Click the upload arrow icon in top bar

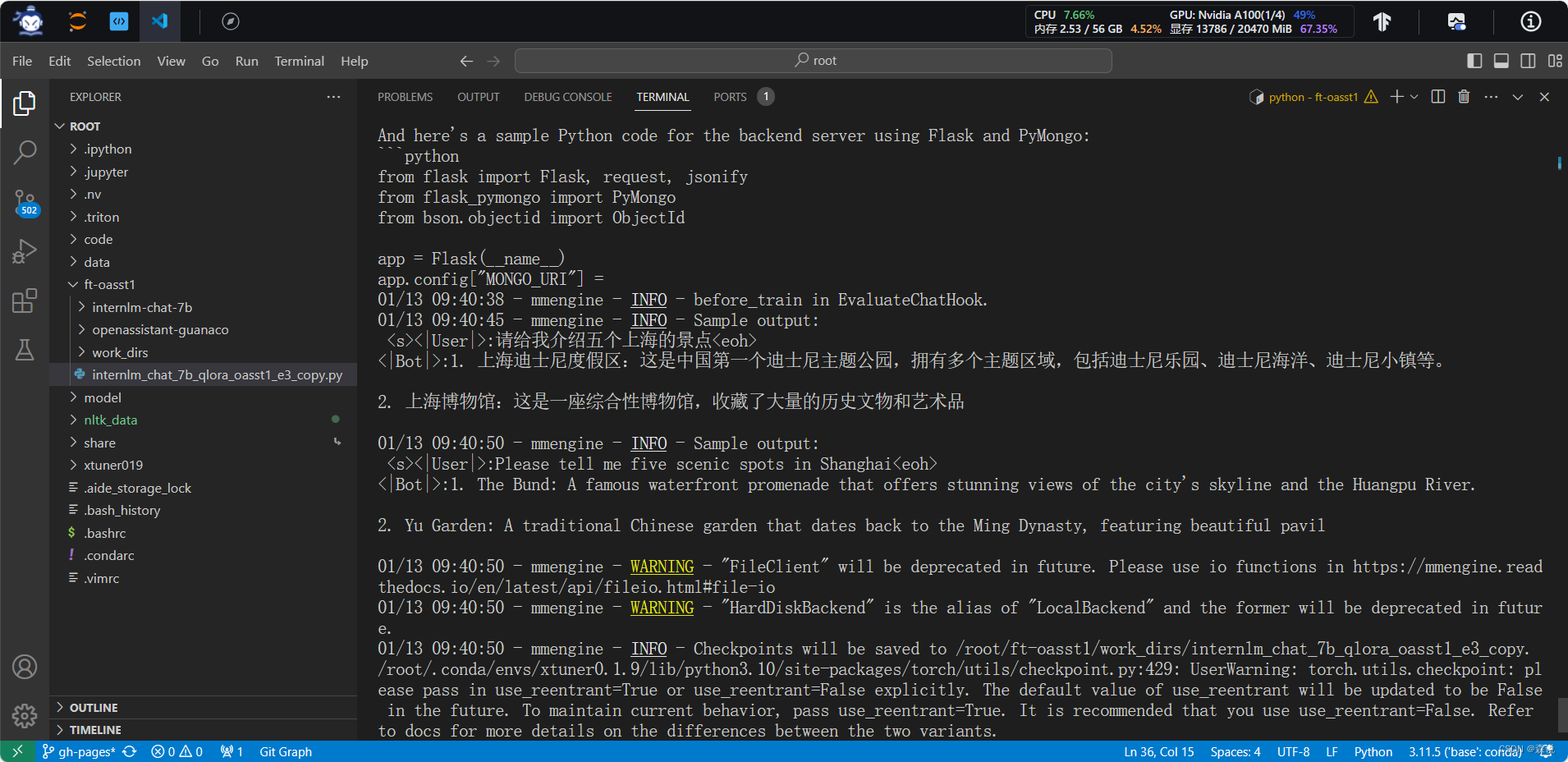click(x=1382, y=21)
